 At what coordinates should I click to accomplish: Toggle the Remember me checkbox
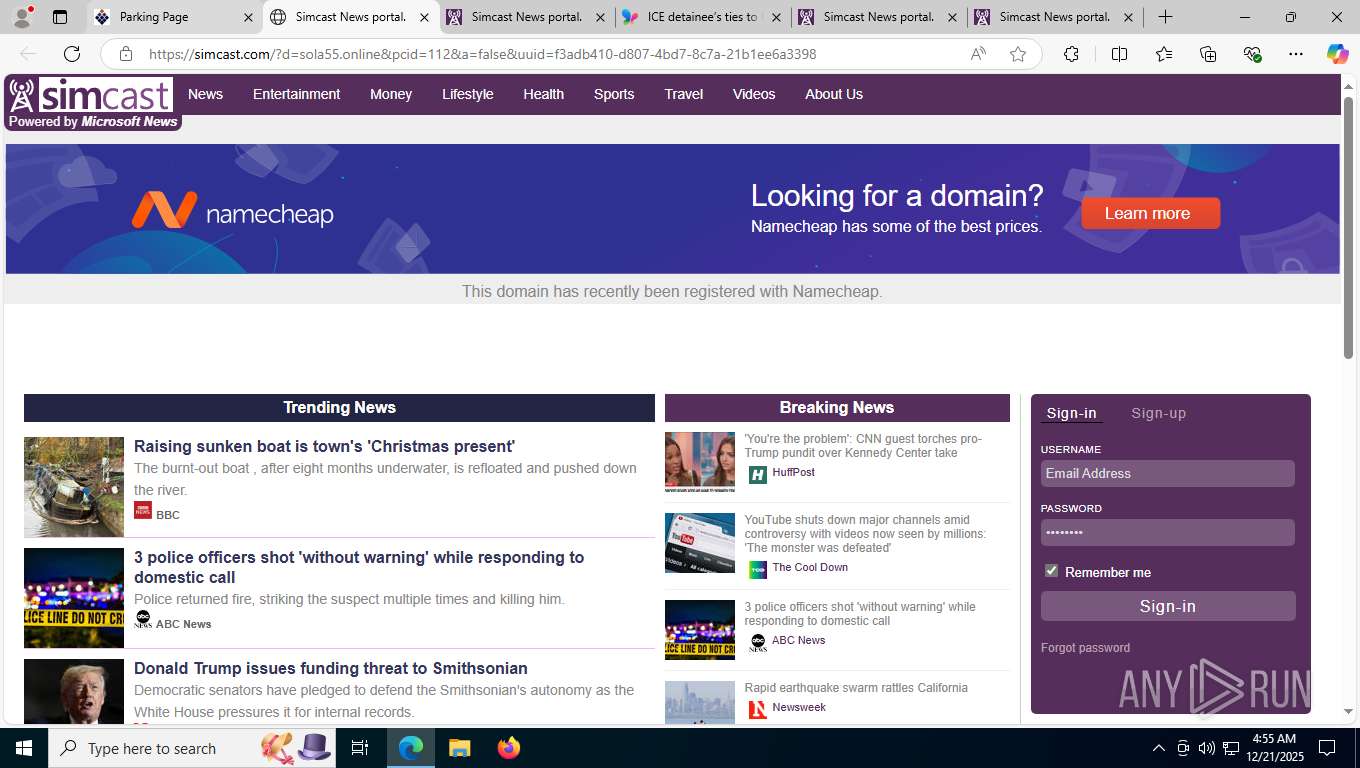tap(1051, 570)
